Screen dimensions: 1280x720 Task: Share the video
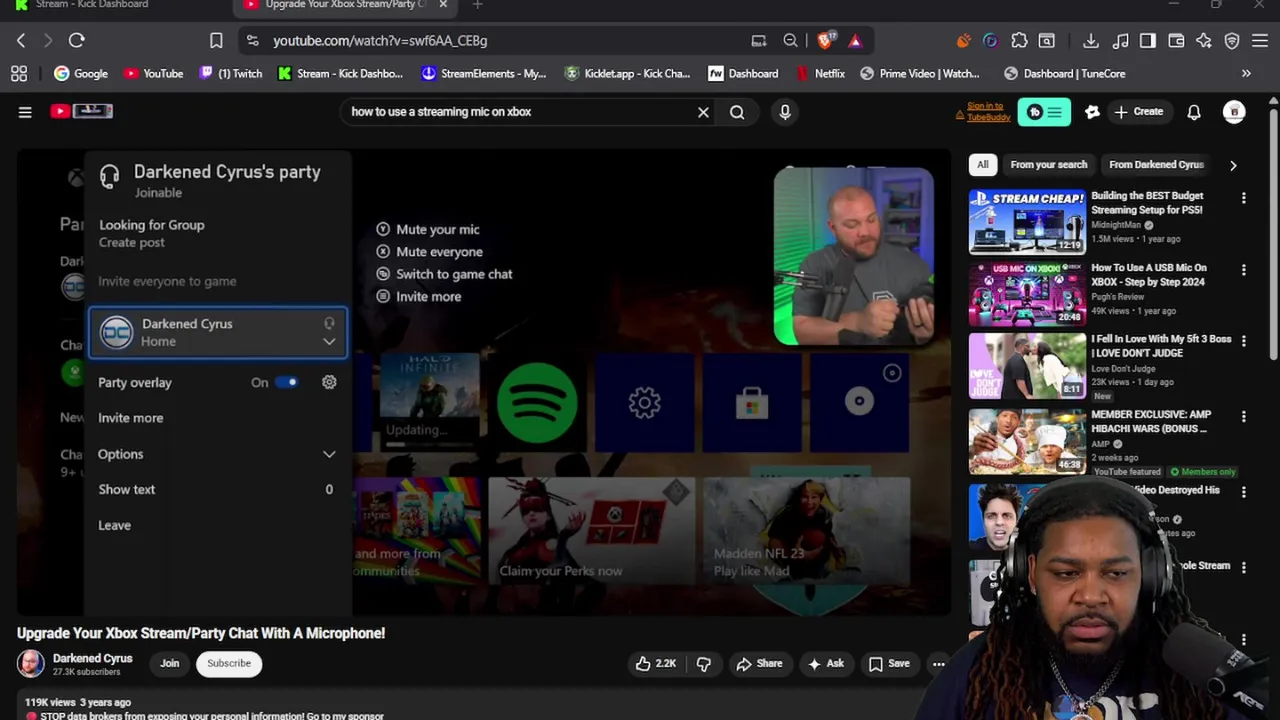click(759, 664)
